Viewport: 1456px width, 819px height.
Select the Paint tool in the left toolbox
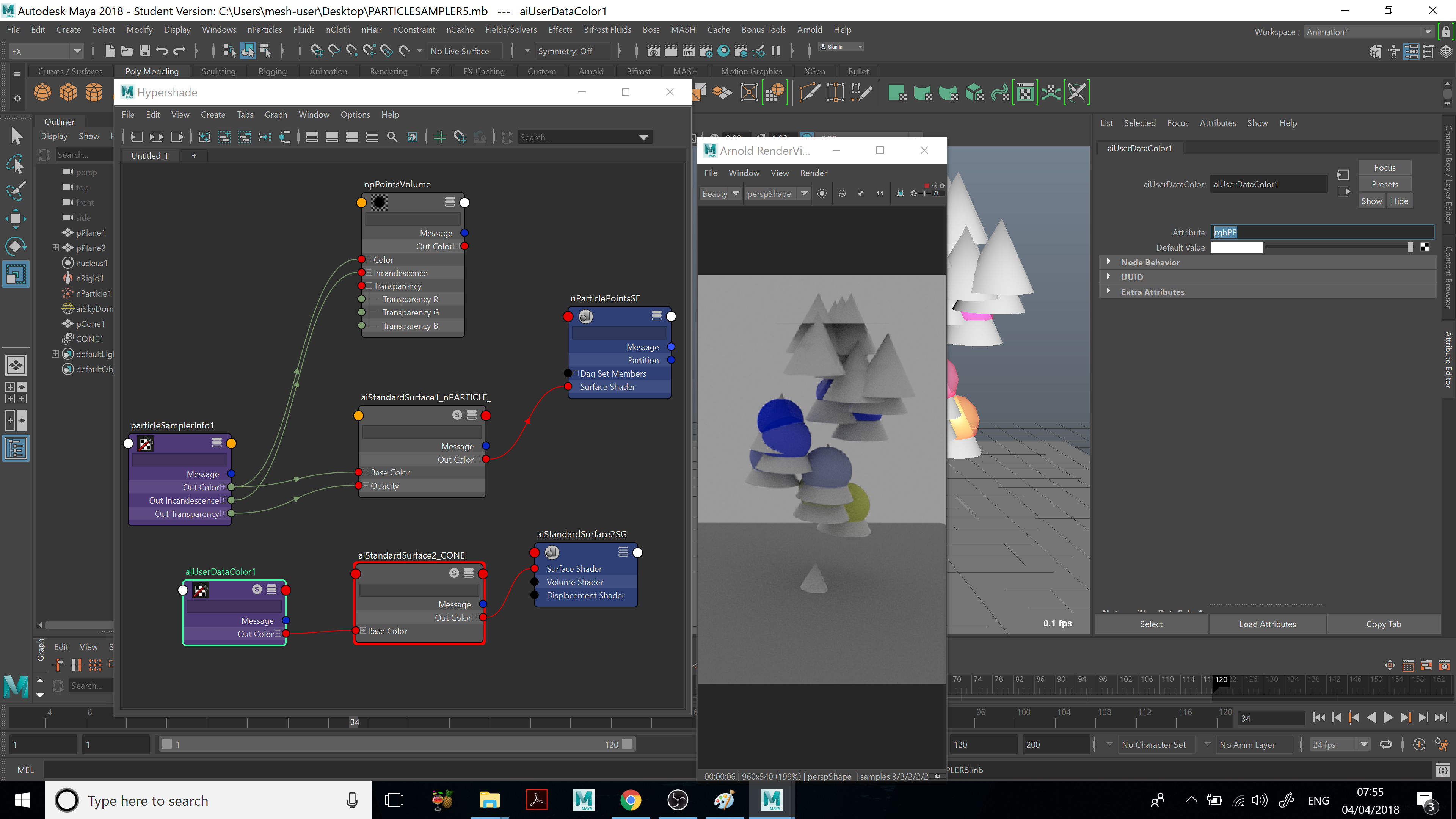pyautogui.click(x=16, y=191)
